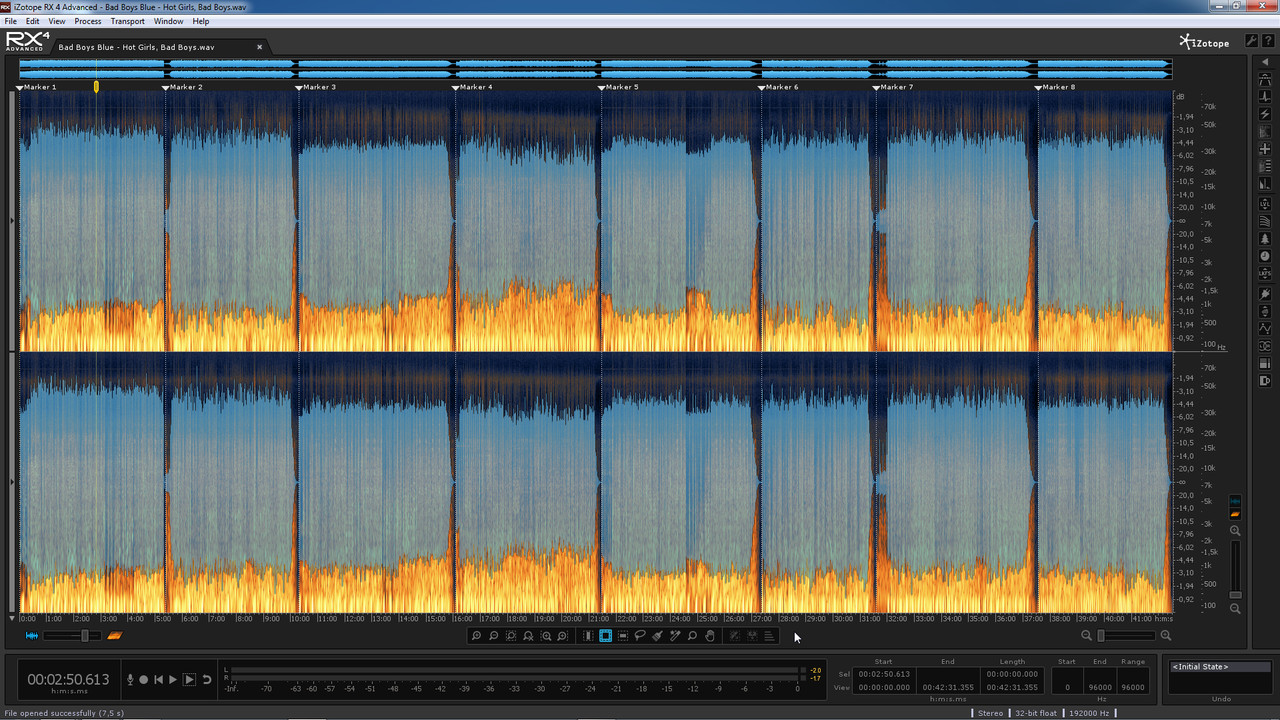1280x720 pixels.
Task: Play the audio file
Action: click(173, 680)
